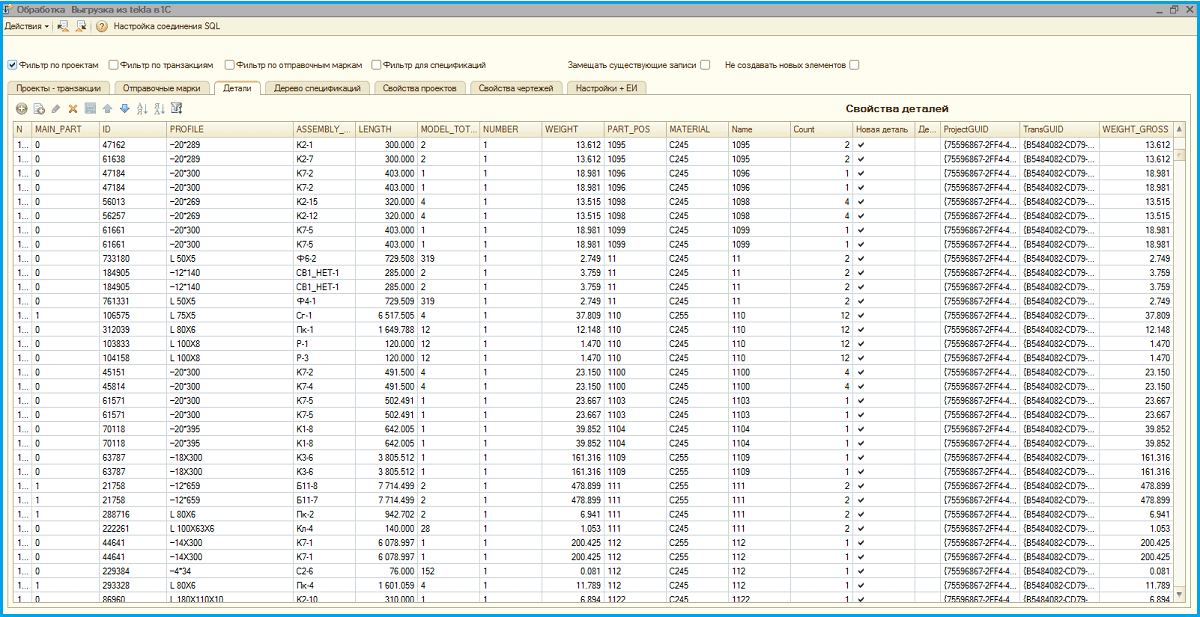This screenshot has height=617, width=1200.
Task: Sort descending with the Z-A icon
Action: click(x=158, y=108)
